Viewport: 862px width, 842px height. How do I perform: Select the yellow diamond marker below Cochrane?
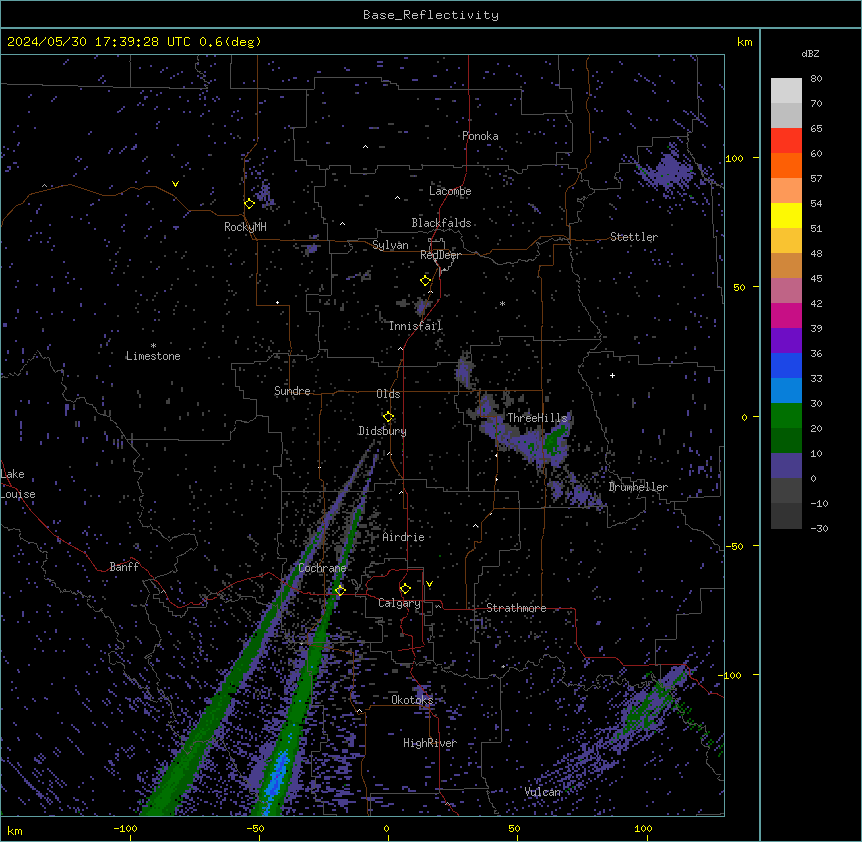(340, 591)
